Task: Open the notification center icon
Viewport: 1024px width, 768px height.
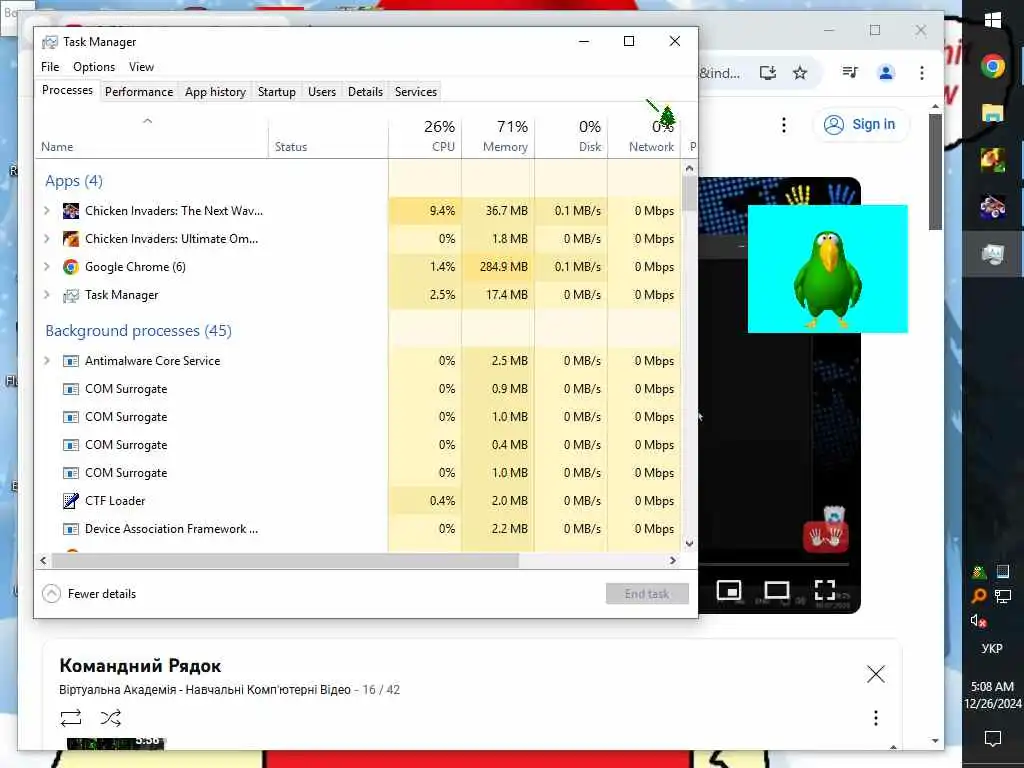Action: (993, 739)
